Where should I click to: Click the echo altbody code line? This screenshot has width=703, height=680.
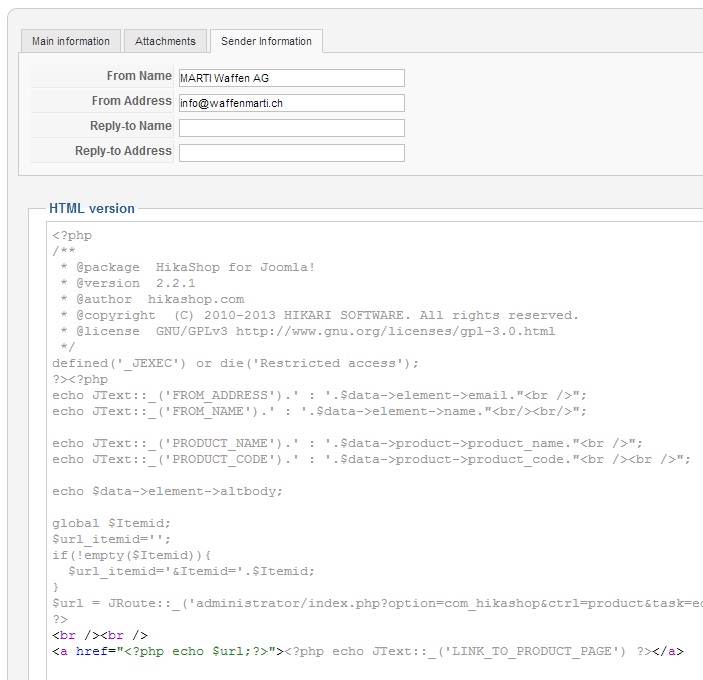click(x=168, y=491)
